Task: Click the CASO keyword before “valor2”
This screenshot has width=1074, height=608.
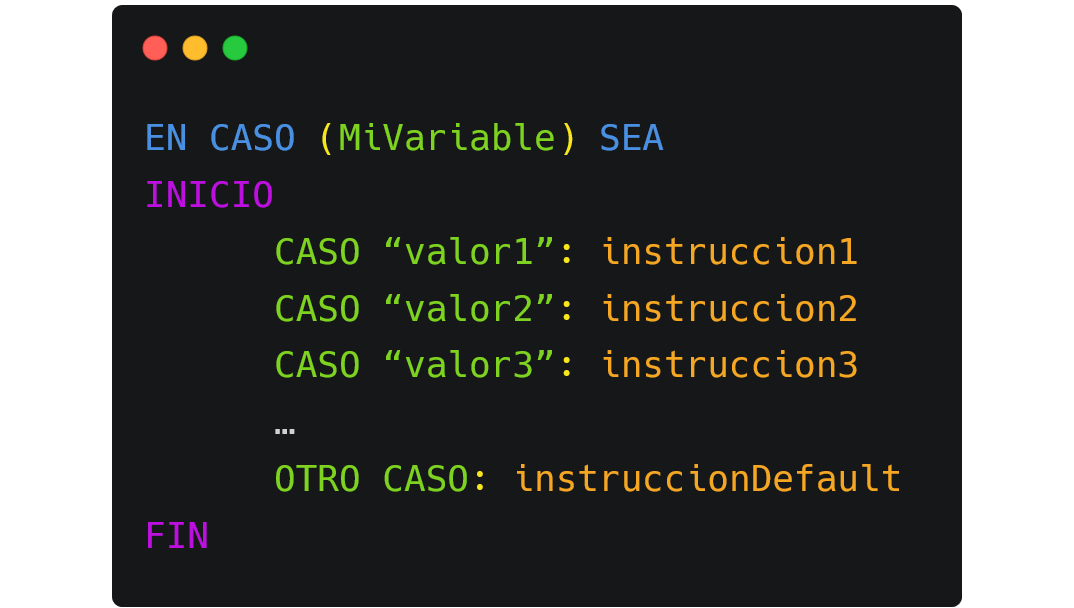Action: pyautogui.click(x=317, y=309)
